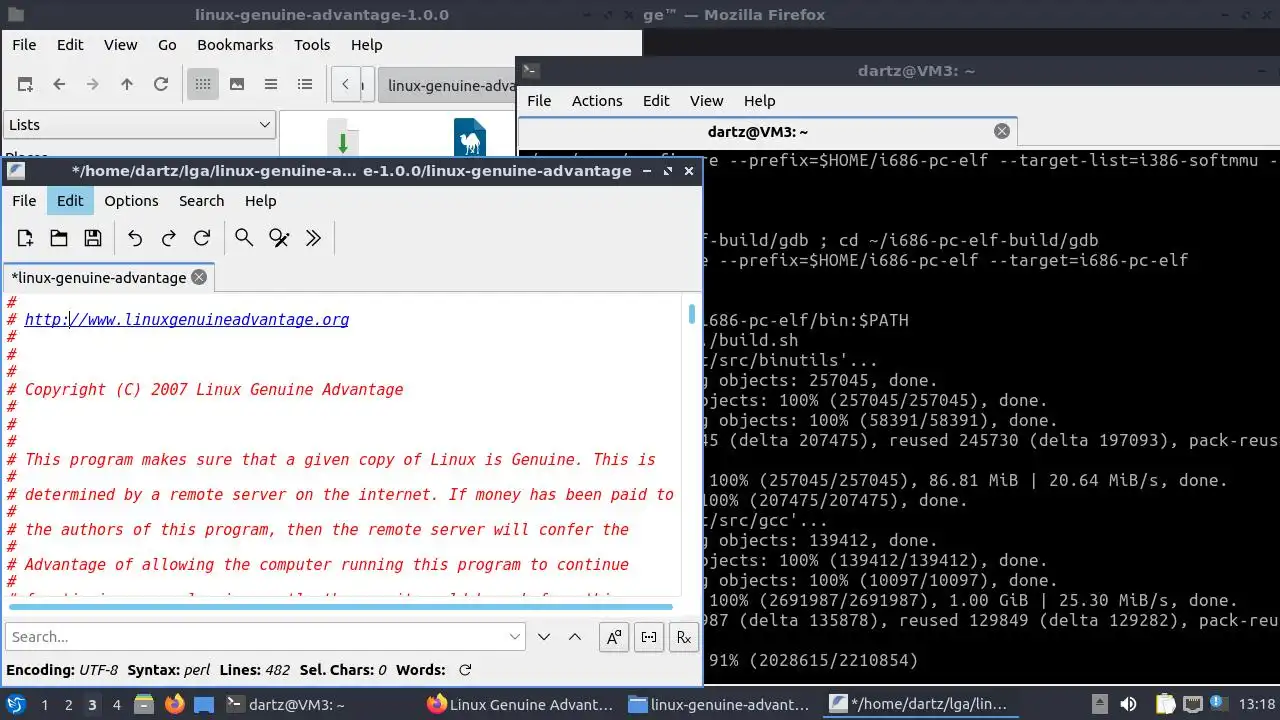Open the clipboard manager tray icon
1280x720 pixels.
[x=1165, y=704]
